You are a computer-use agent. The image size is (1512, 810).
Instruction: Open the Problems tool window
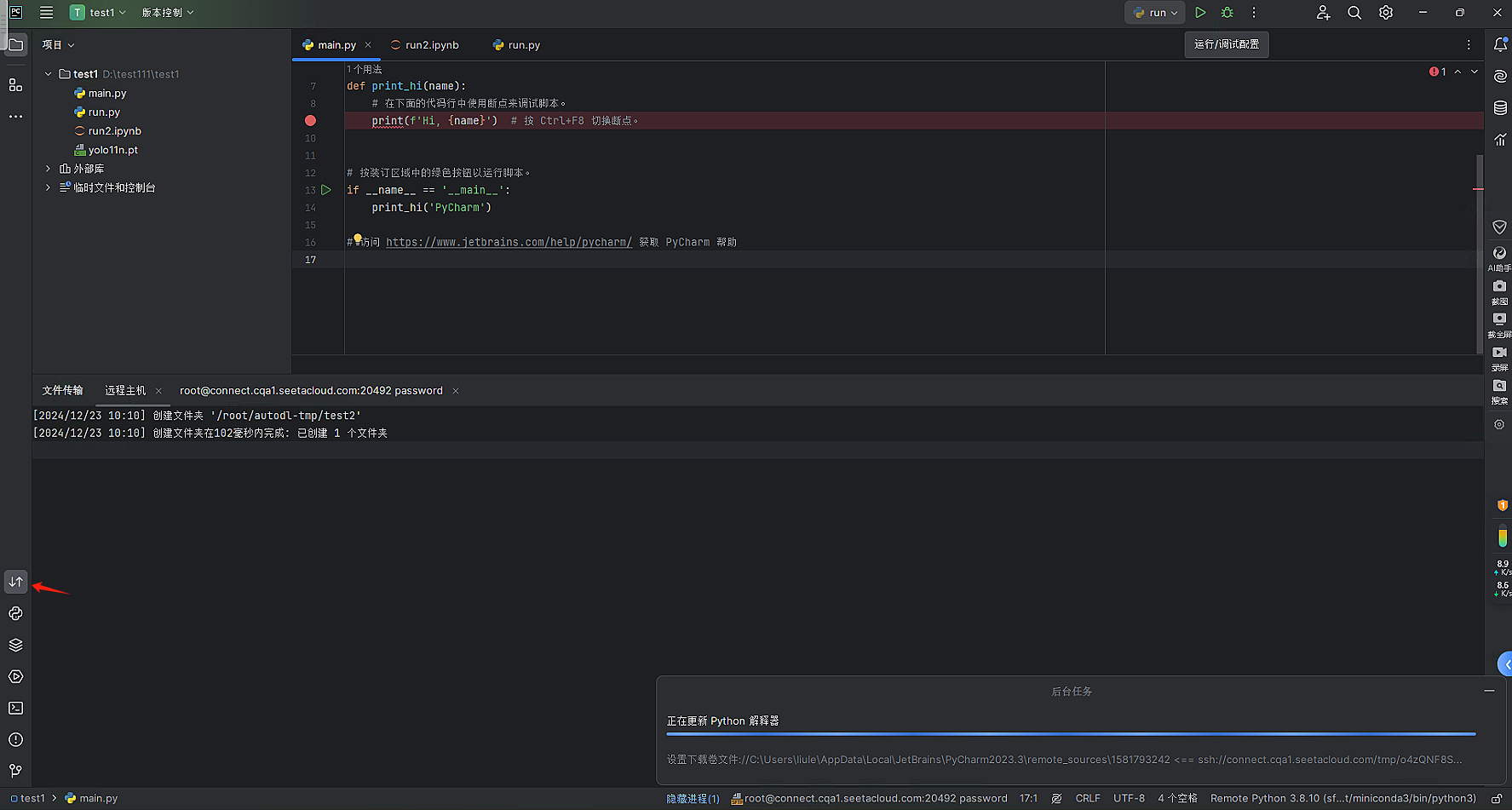pyautogui.click(x=16, y=739)
